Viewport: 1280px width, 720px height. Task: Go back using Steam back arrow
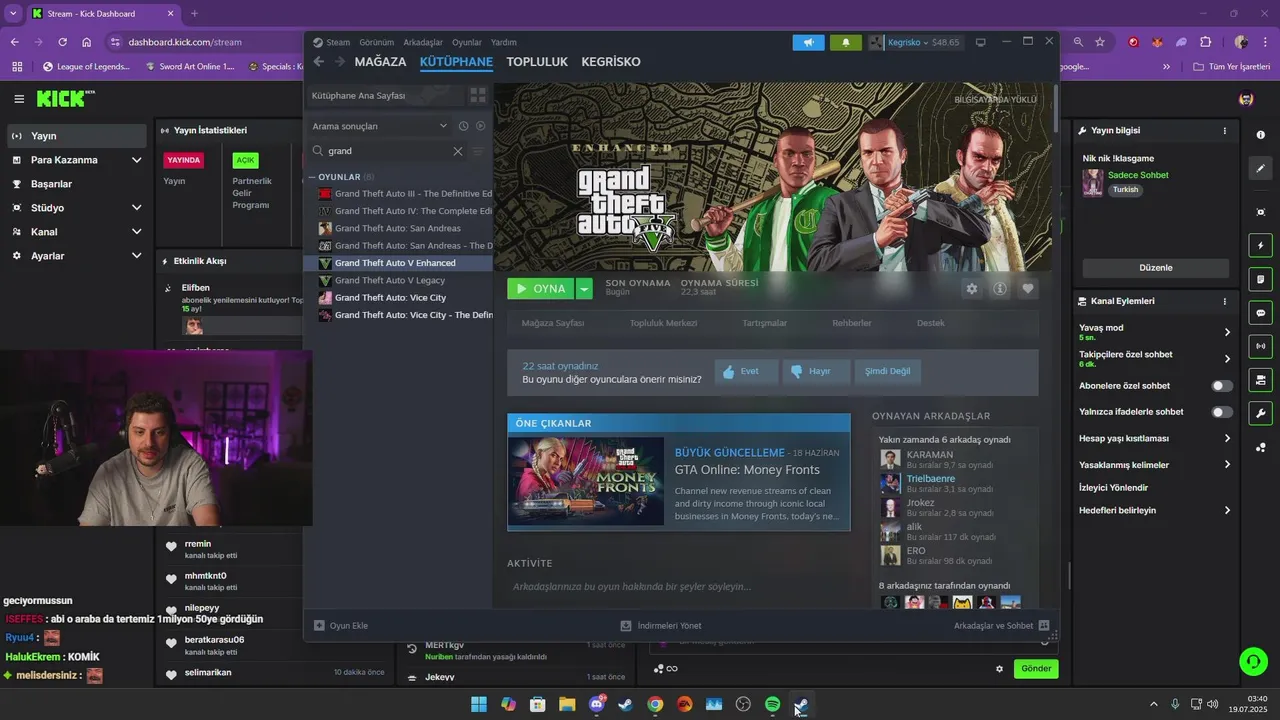318,62
